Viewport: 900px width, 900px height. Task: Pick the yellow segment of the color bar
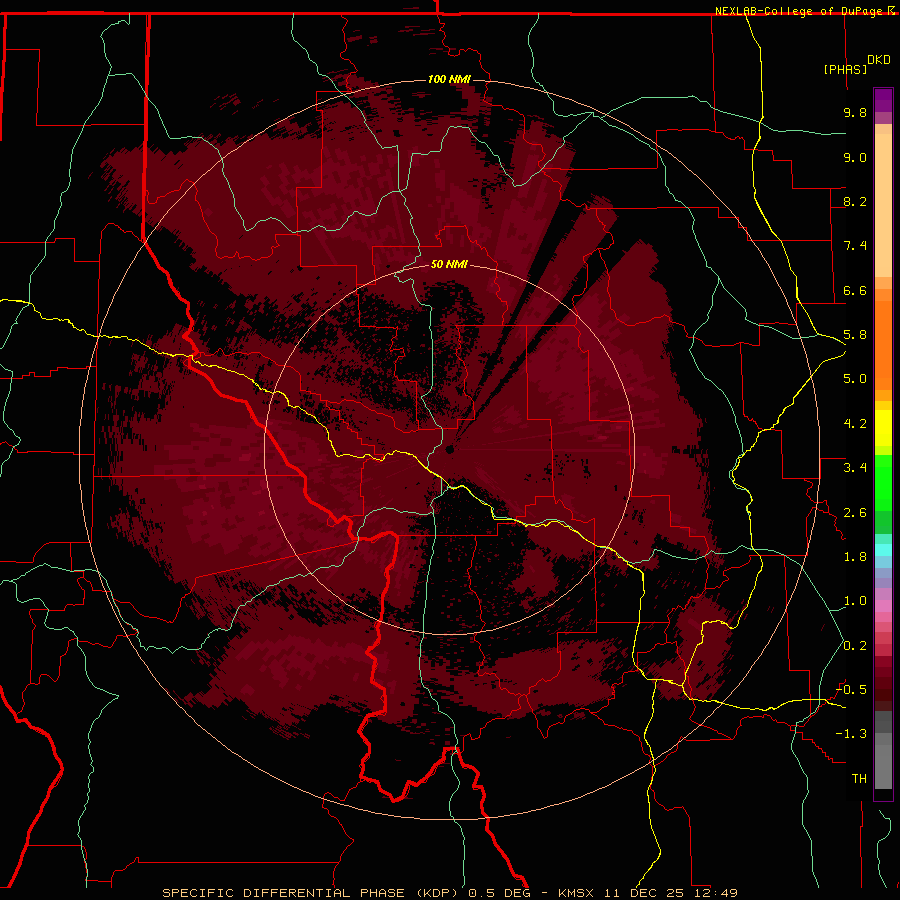[x=883, y=428]
